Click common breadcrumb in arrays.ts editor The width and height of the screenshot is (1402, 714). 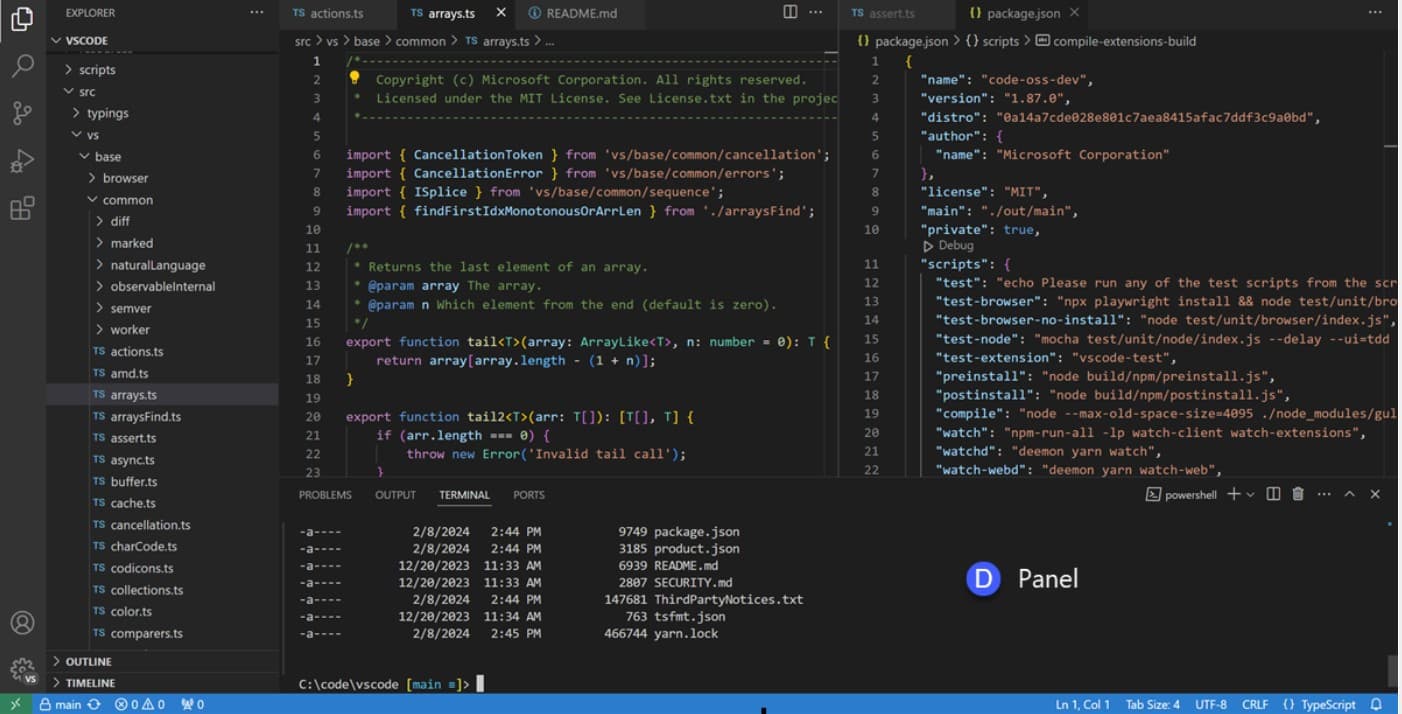(x=420, y=41)
